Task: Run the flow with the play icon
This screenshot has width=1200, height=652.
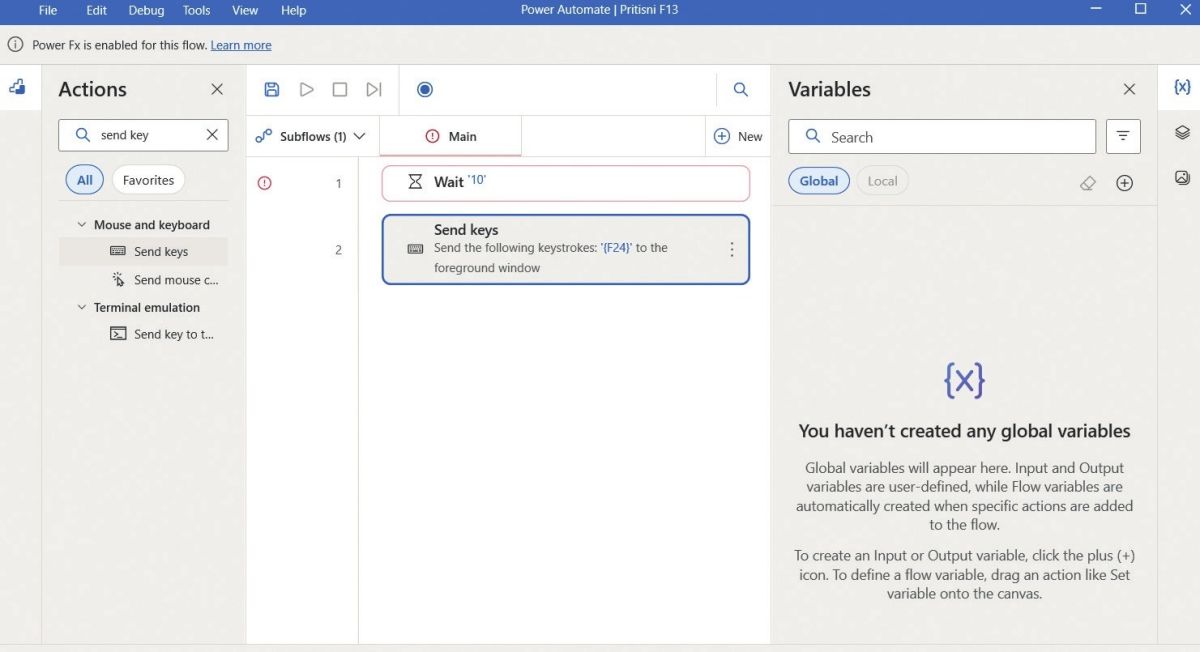Action: [307, 89]
